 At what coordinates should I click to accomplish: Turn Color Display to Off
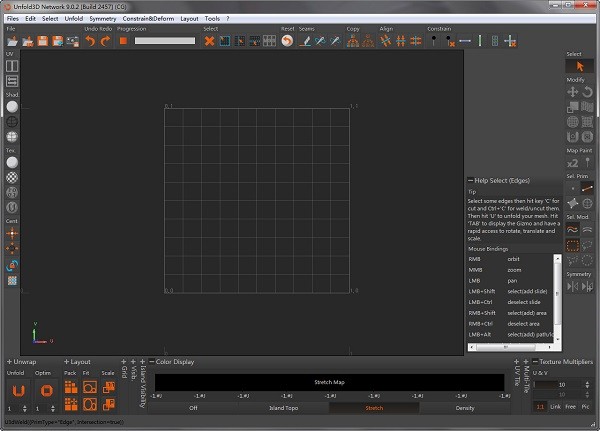[194, 408]
